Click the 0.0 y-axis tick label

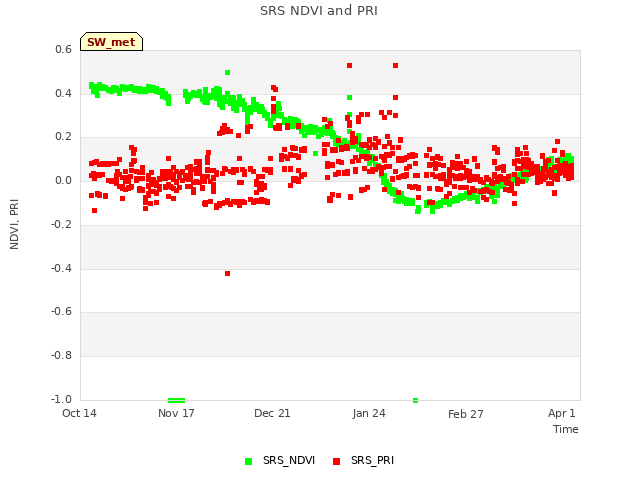(64, 180)
